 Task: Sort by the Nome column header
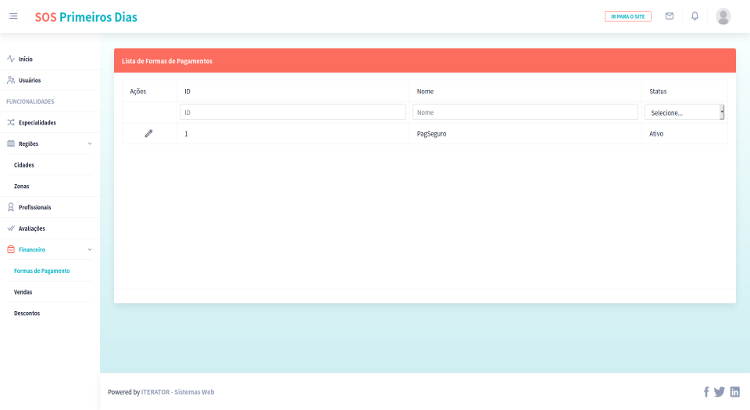tap(425, 91)
